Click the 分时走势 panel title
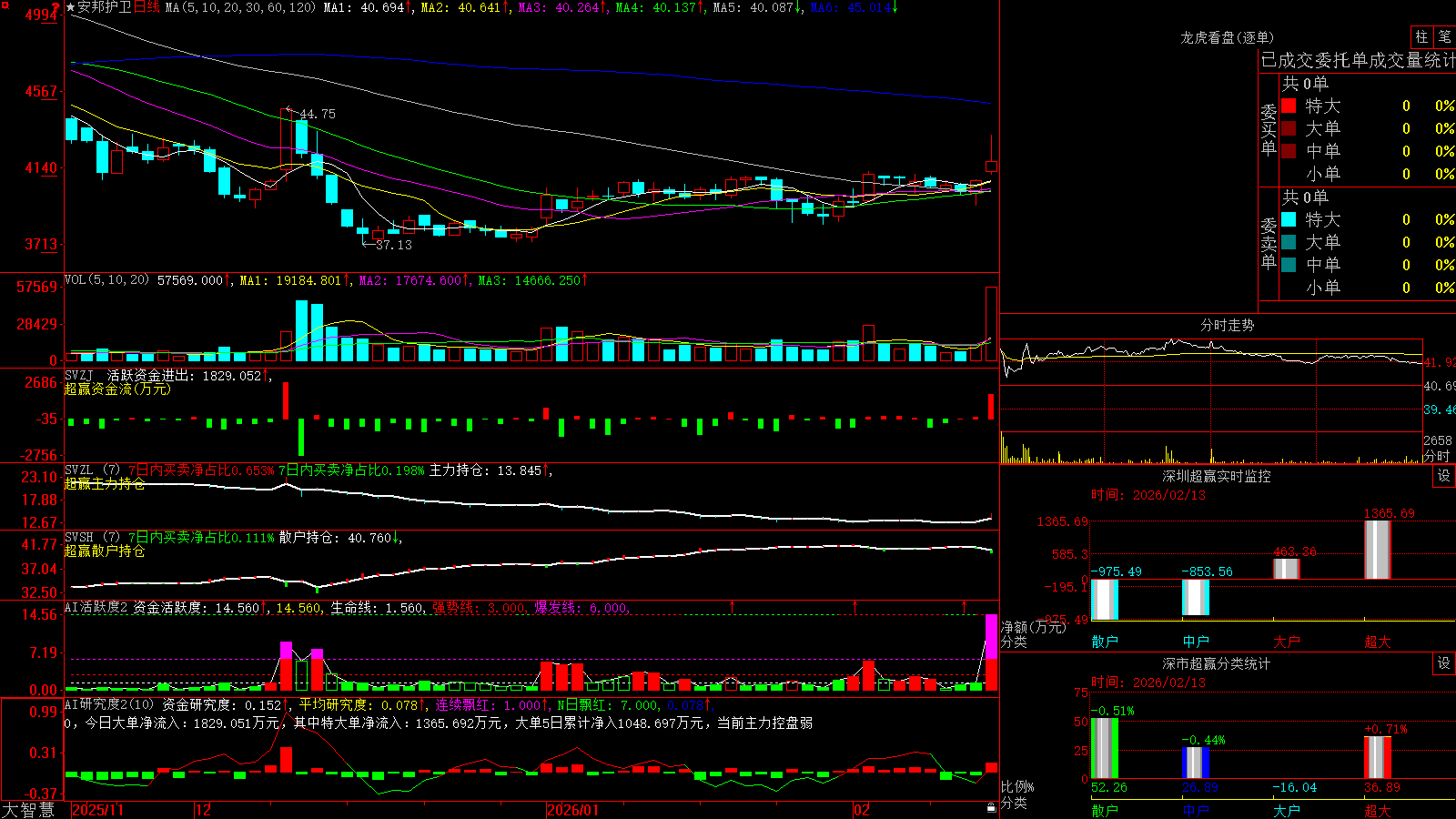Image resolution: width=1456 pixels, height=819 pixels. [1227, 325]
